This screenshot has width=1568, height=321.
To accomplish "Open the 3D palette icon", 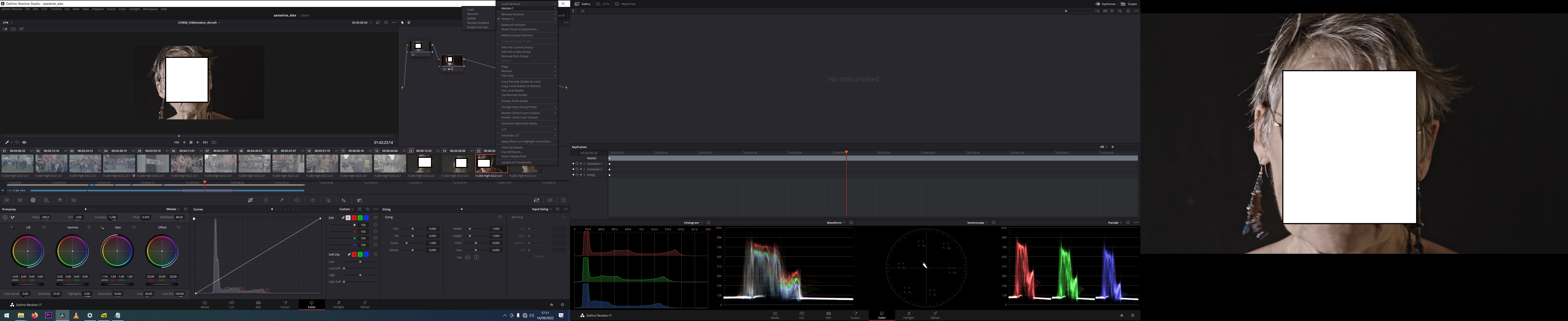I will point(550,200).
